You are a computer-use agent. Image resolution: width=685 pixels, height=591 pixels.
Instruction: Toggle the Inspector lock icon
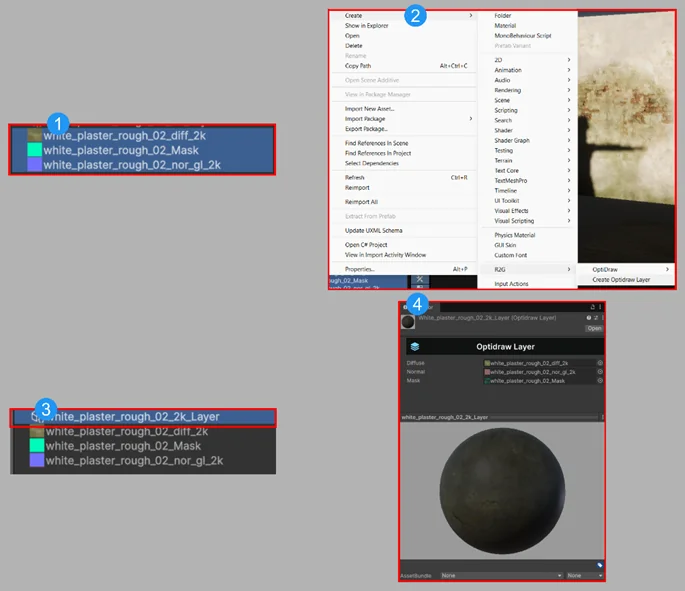pyautogui.click(x=592, y=307)
